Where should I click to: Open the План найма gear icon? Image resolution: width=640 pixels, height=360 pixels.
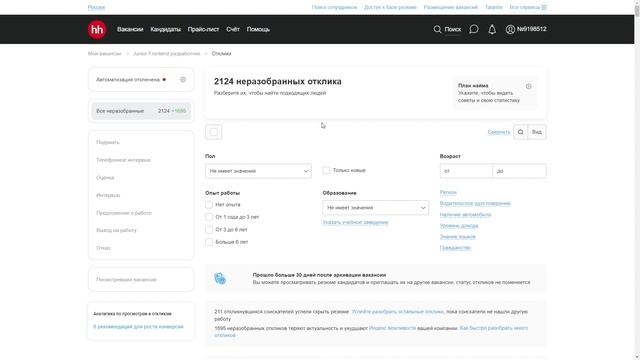(529, 86)
